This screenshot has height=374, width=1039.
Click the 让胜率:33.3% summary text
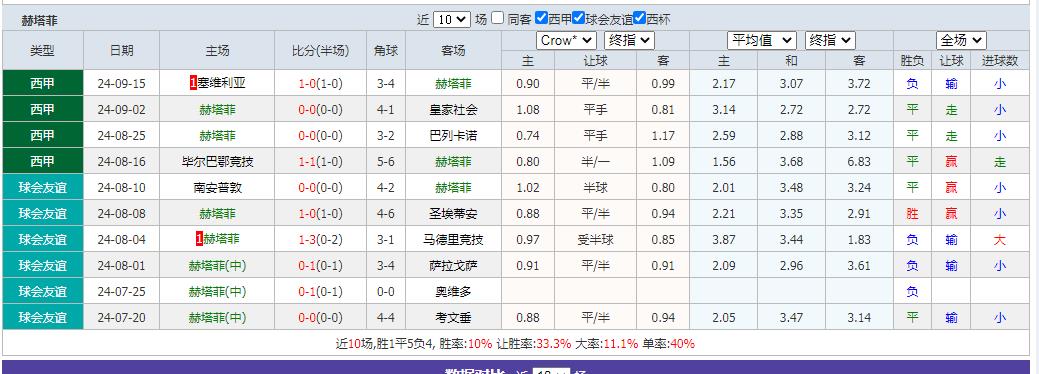[533, 343]
